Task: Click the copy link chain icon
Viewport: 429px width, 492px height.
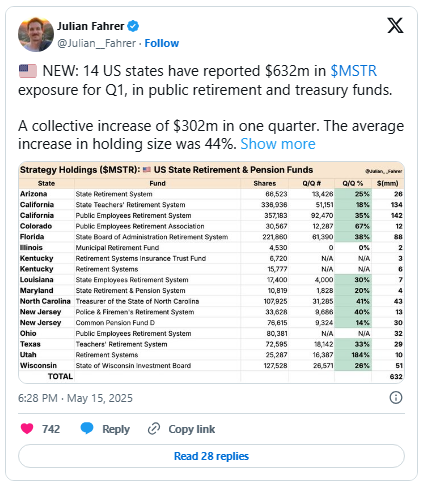Action: coord(154,429)
